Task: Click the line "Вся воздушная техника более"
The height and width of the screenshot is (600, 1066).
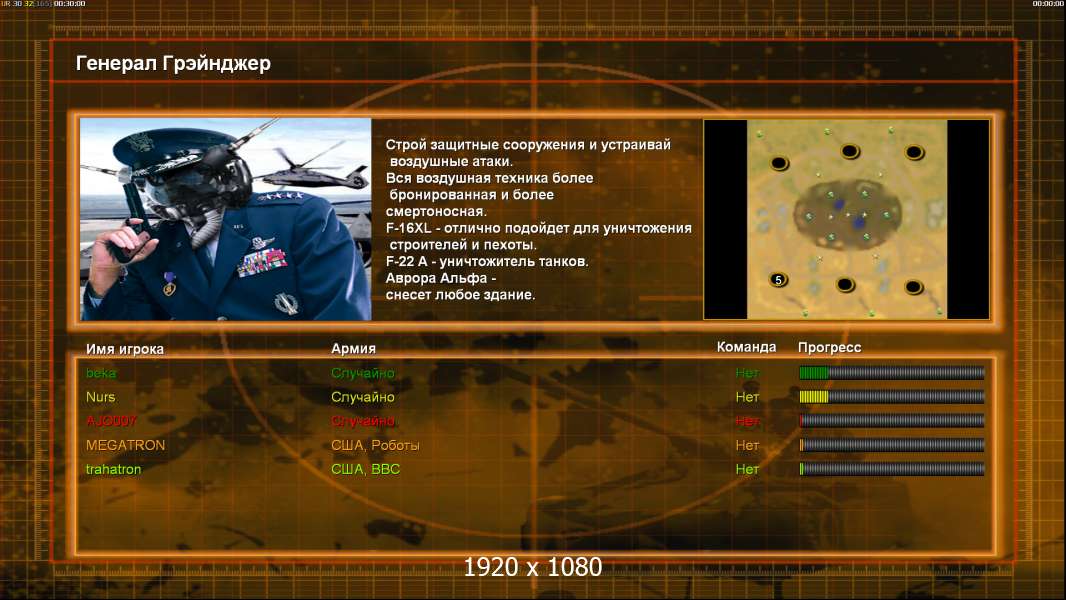Action: 489,178
